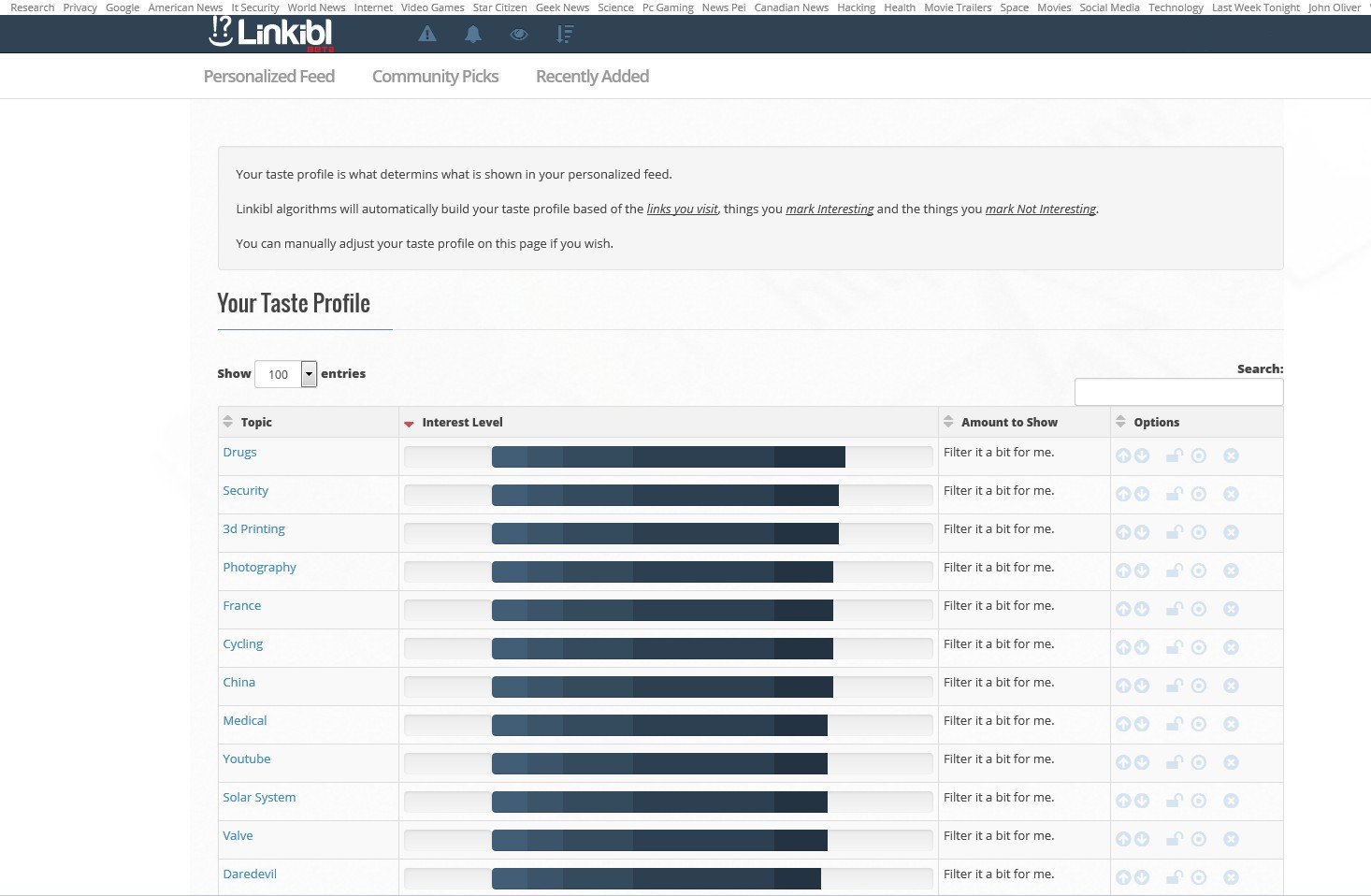
Task: Toggle the lock for Cycling topic
Action: click(x=1175, y=647)
